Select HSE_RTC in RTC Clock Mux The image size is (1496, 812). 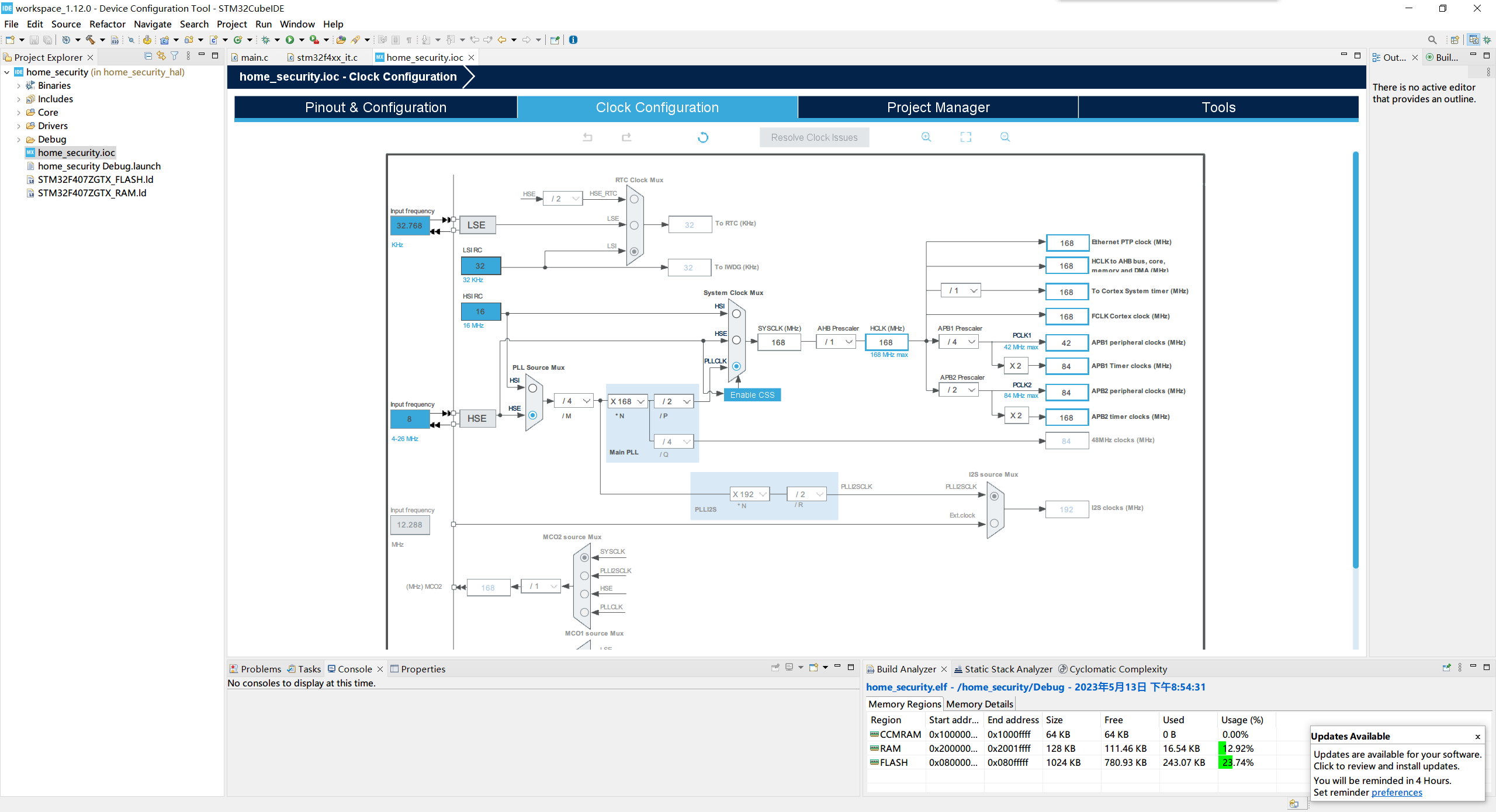click(634, 199)
